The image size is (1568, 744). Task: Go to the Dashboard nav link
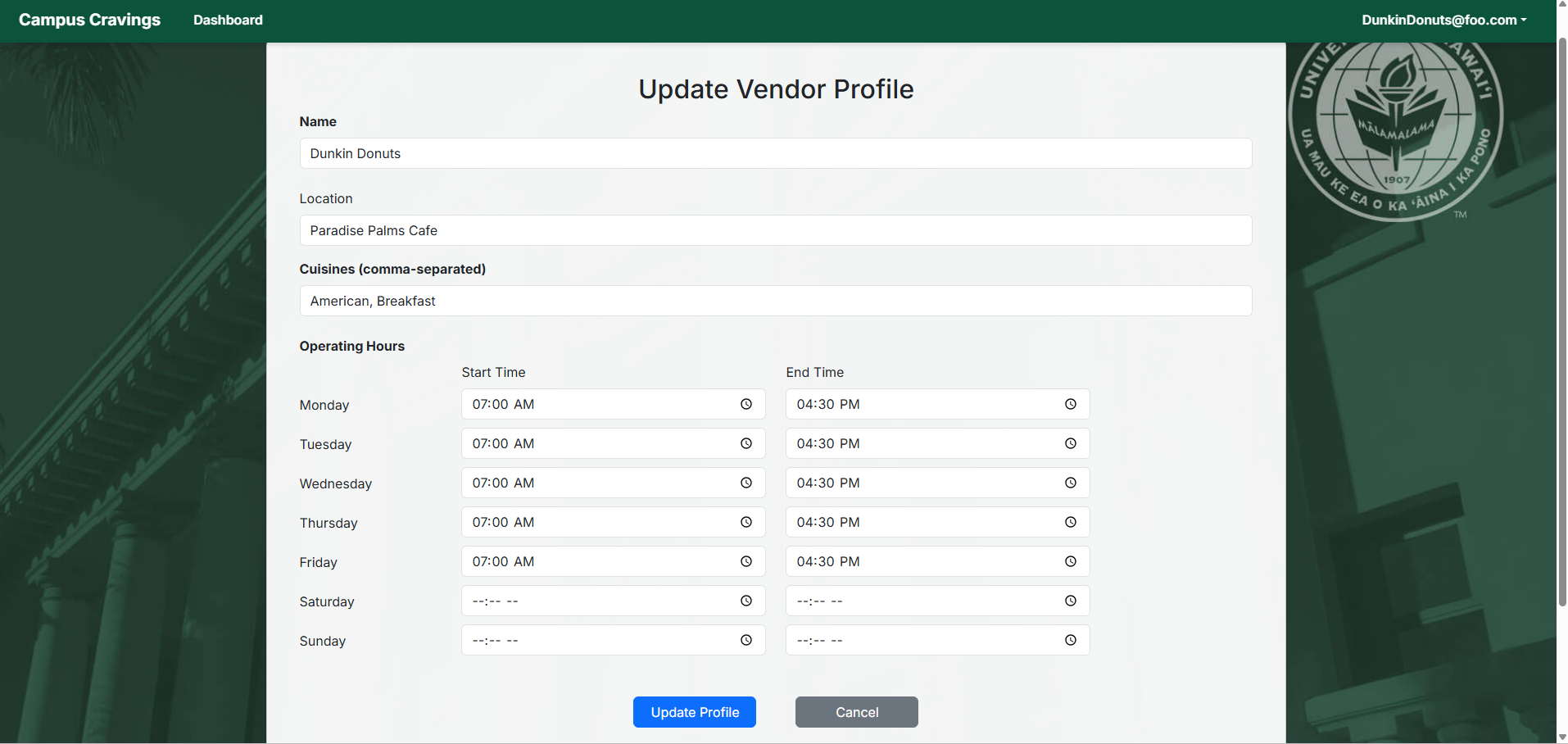228,20
